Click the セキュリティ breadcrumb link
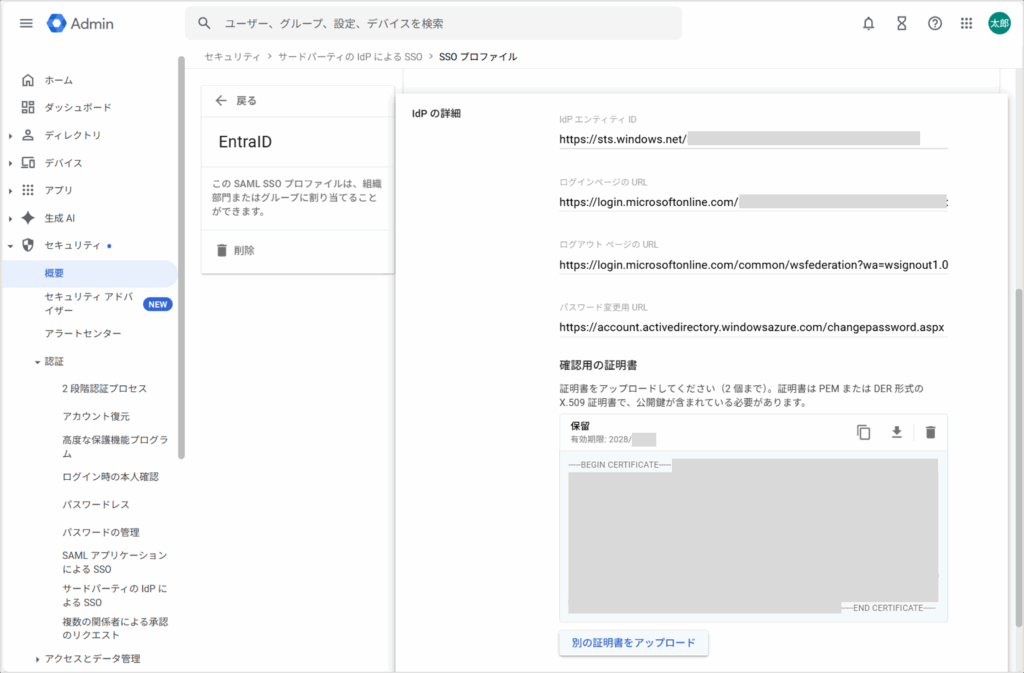Image resolution: width=1024 pixels, height=673 pixels. (232, 57)
